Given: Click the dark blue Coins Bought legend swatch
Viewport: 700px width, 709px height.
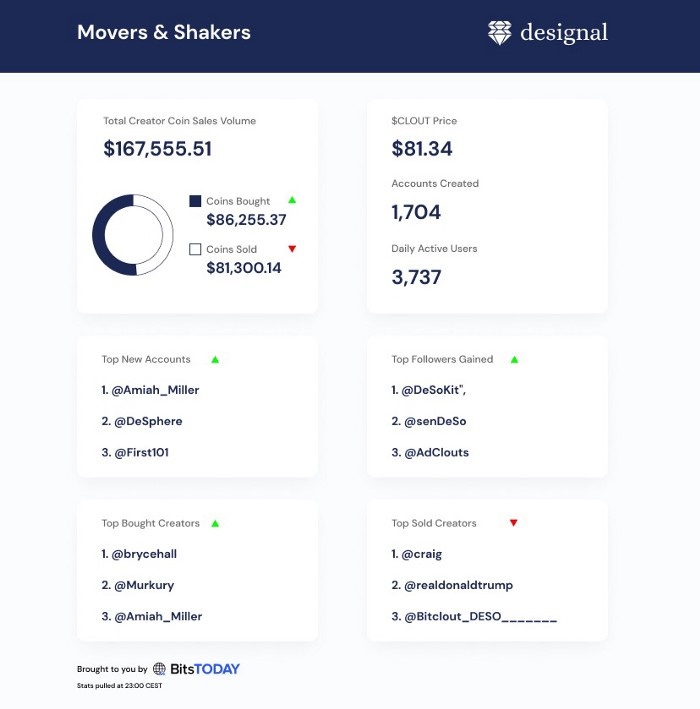Looking at the screenshot, I should 195,201.
